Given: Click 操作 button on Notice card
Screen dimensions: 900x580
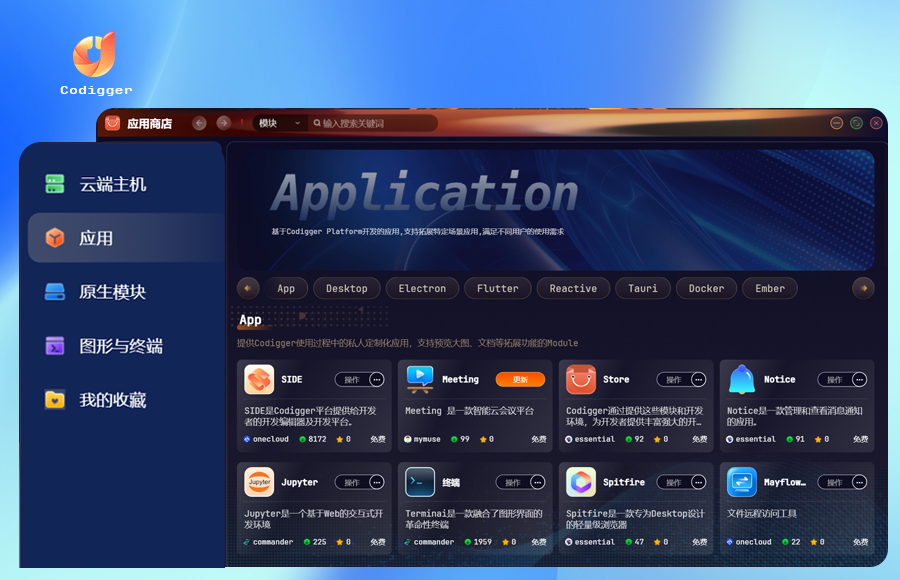Looking at the screenshot, I should pos(835,380).
